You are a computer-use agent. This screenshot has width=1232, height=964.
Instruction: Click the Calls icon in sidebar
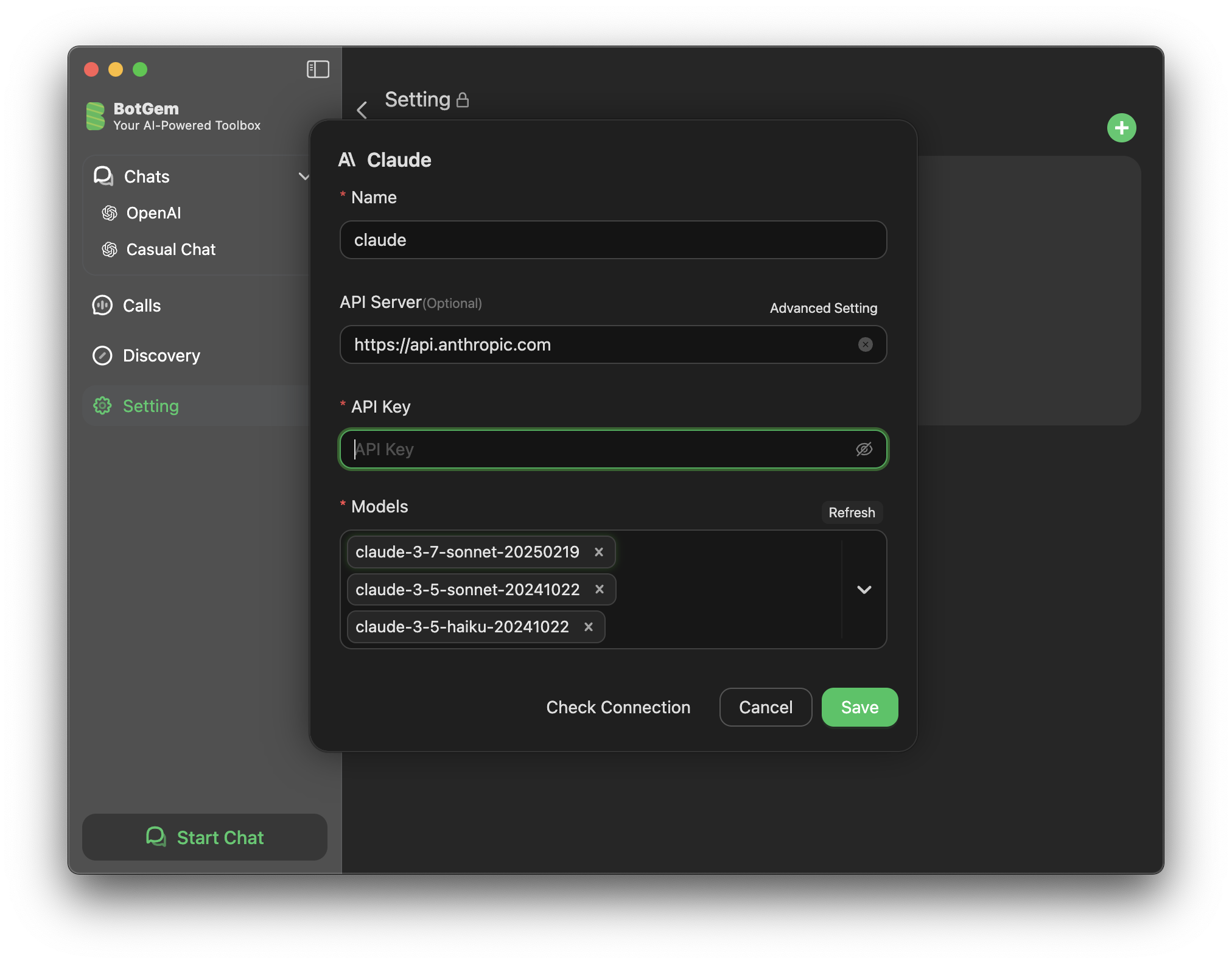tap(102, 306)
